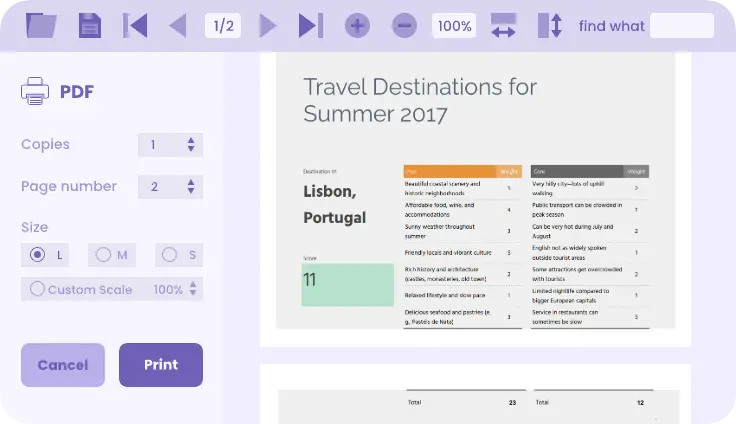Adjust the Custom Scale percentage arrows
The width and height of the screenshot is (736, 424).
point(193,290)
